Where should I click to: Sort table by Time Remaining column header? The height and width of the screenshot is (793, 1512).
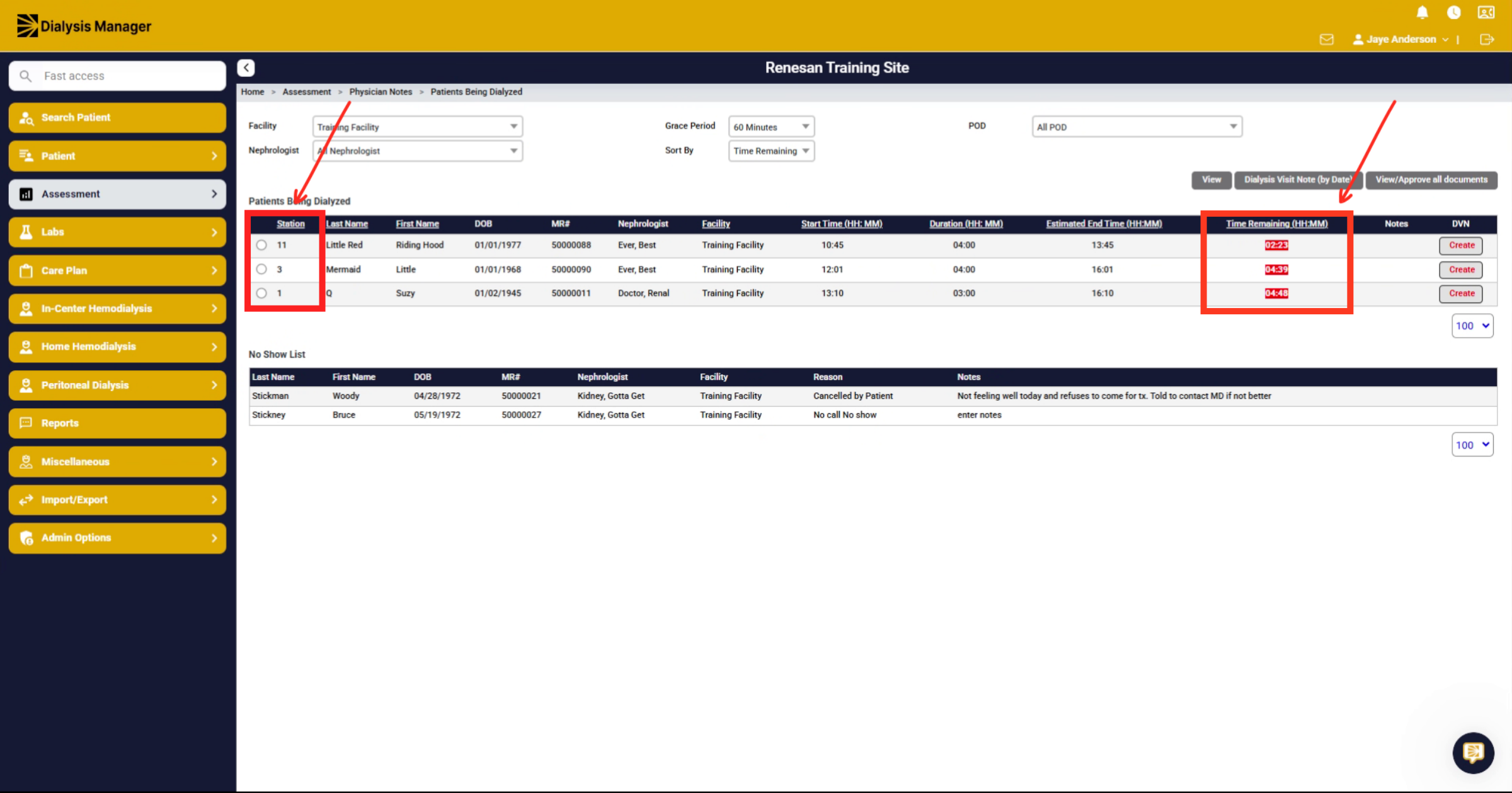click(x=1276, y=224)
